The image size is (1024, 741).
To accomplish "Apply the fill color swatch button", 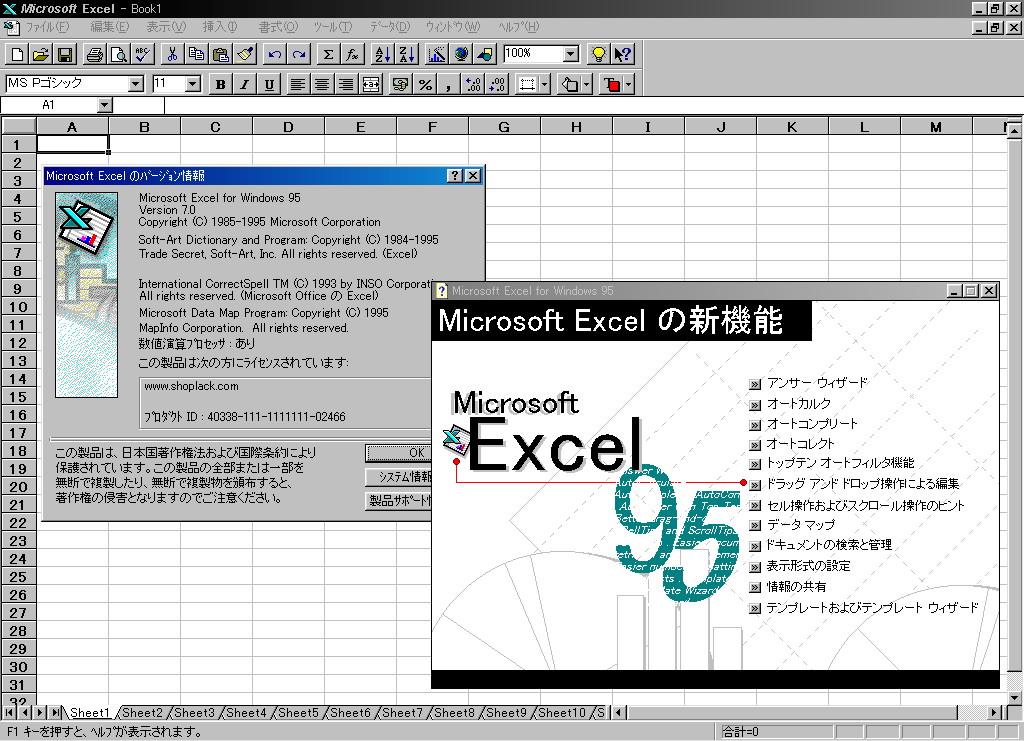I will (x=569, y=84).
